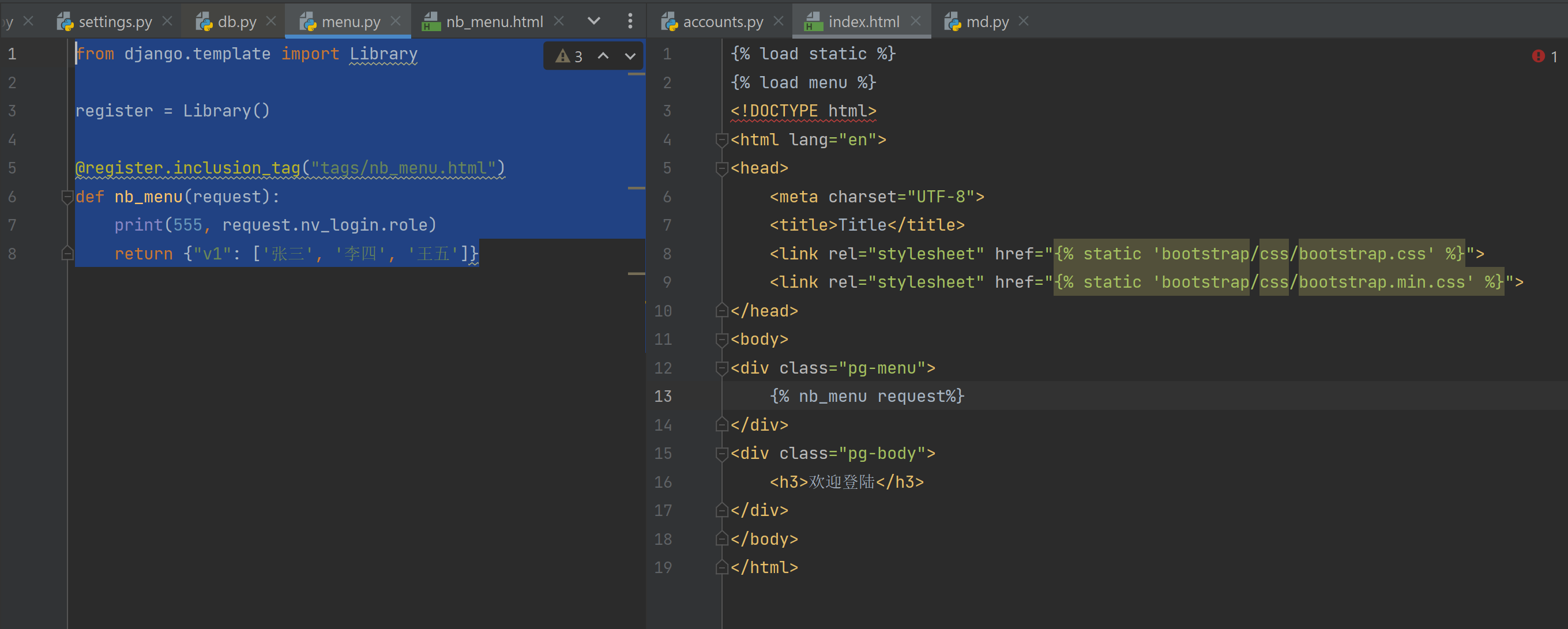This screenshot has height=629, width=1568.
Task: Switch to the db.py tab
Action: pos(236,22)
